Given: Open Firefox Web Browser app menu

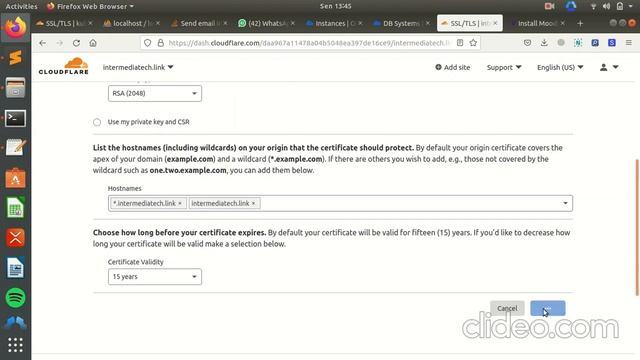Looking at the screenshot, I should pos(91,6).
